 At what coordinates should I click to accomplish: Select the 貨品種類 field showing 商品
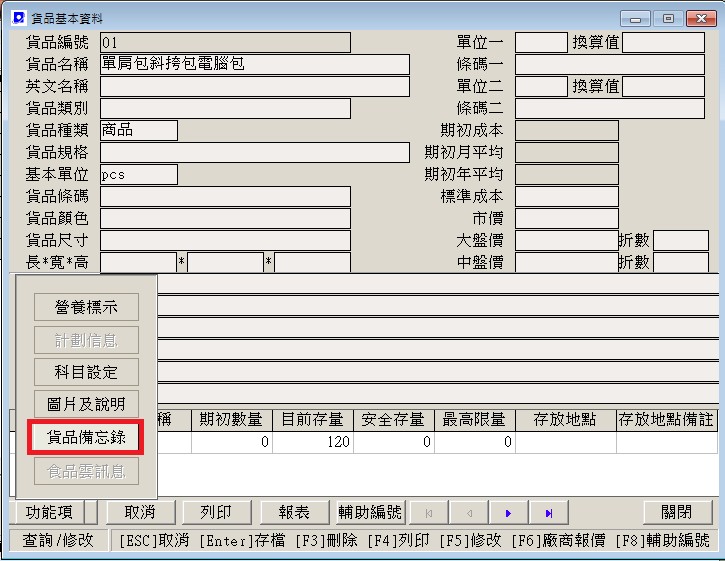coord(139,130)
